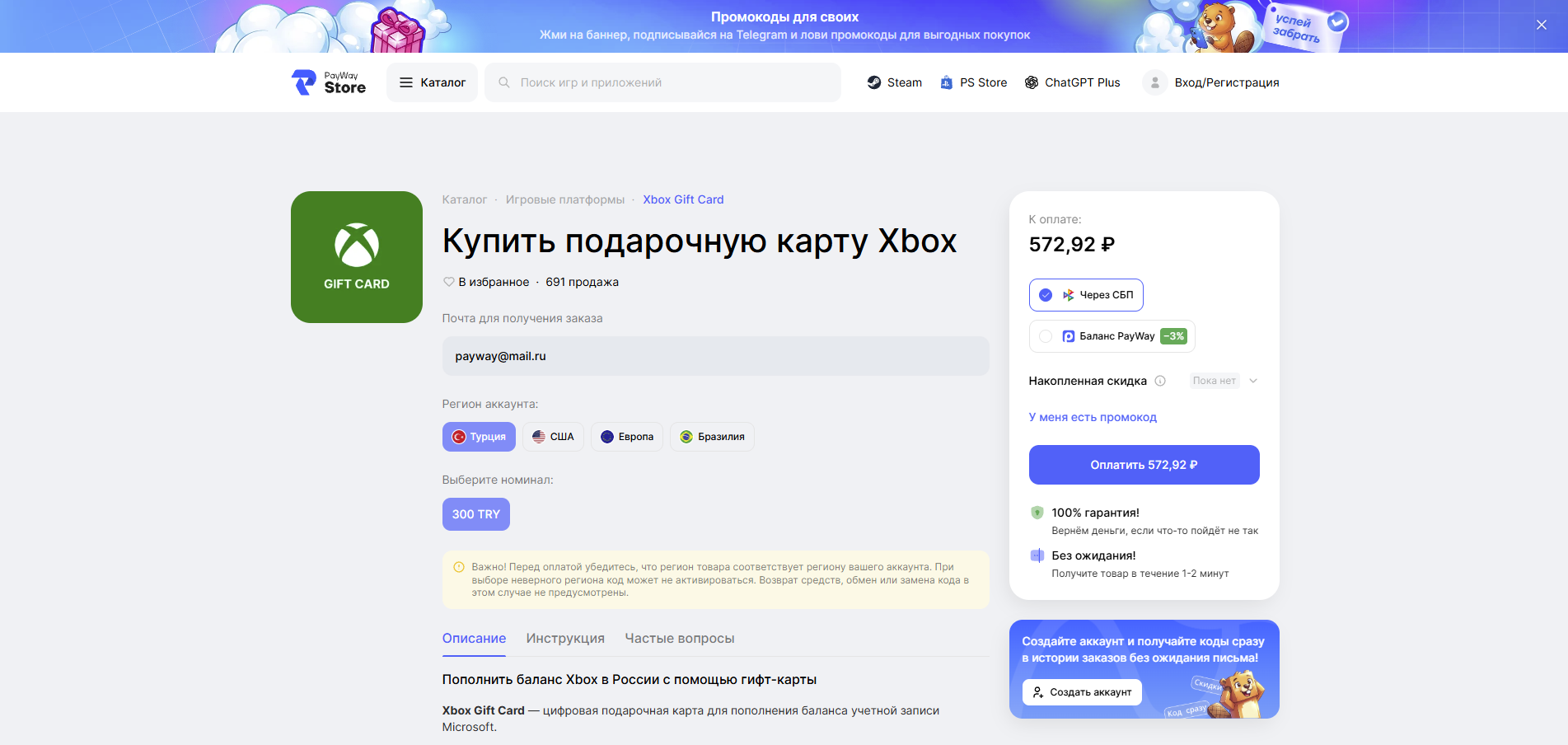
Task: Expand the accumulated discount chevron
Action: [1253, 381]
